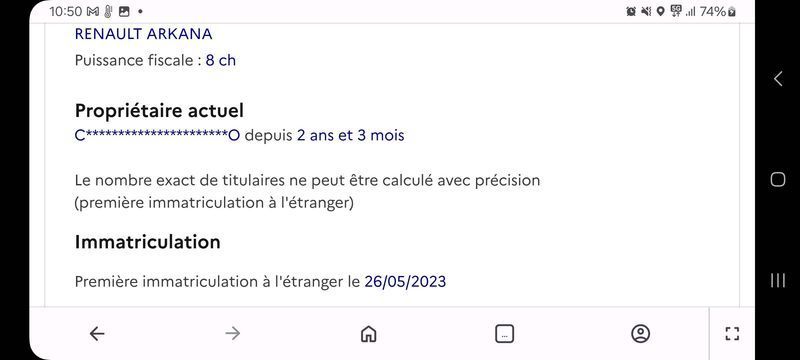Tap the masked owner name C***O
800x360 pixels.
pyautogui.click(x=157, y=136)
